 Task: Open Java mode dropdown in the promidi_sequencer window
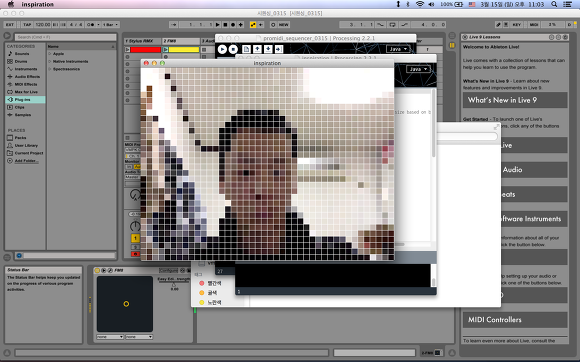coord(398,49)
